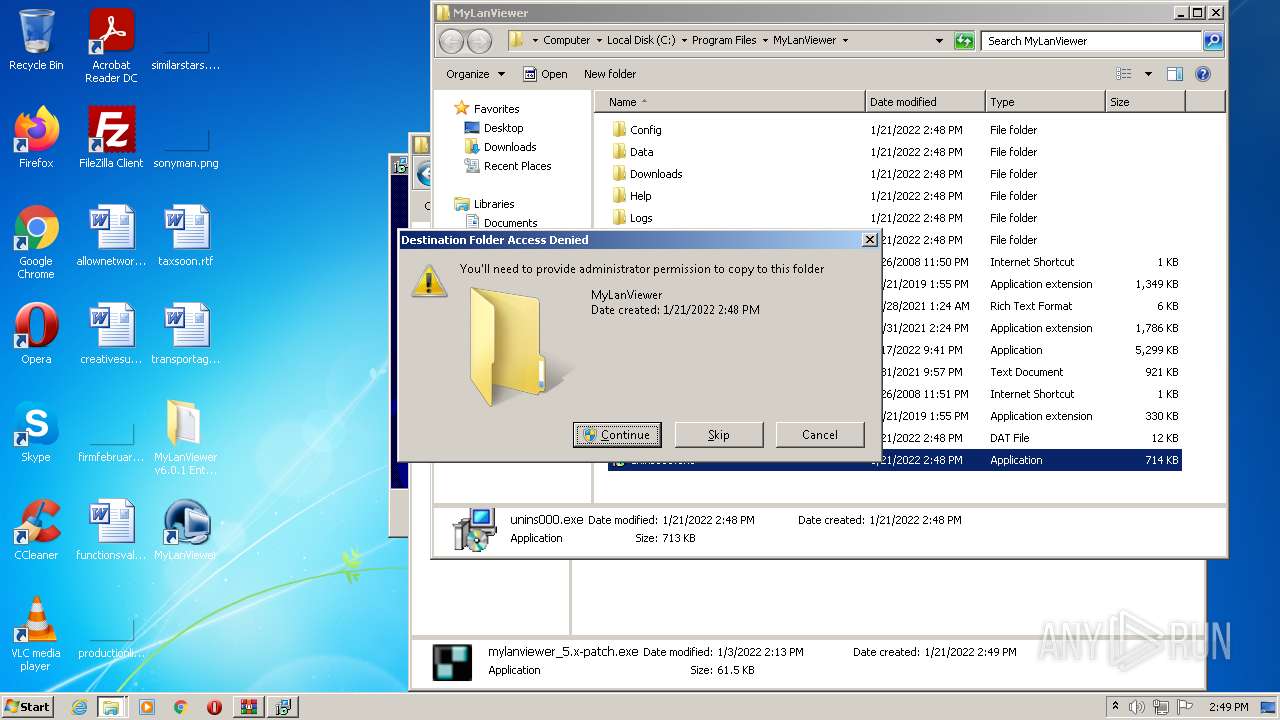Open the view options dropdown arrow
The height and width of the screenshot is (720, 1280).
click(x=1148, y=74)
